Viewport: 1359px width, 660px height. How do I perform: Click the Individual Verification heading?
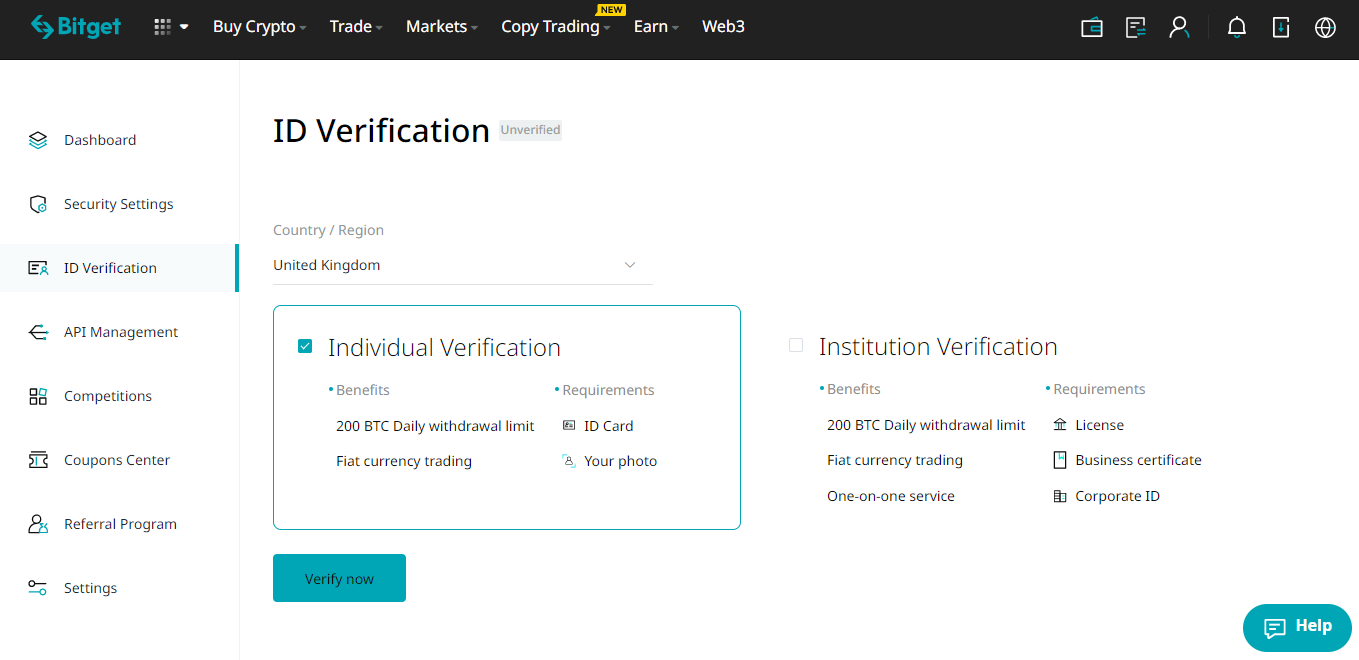point(444,347)
